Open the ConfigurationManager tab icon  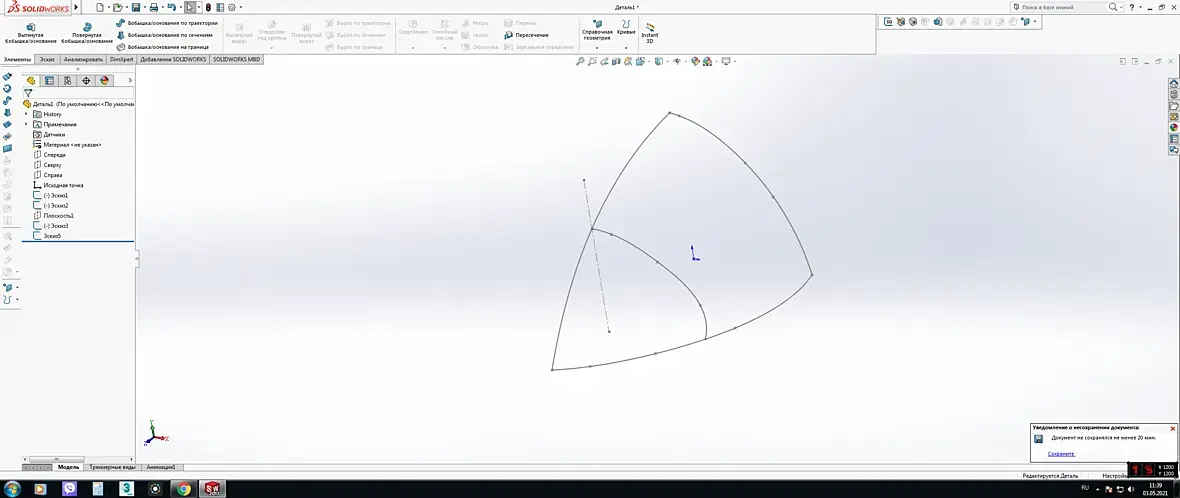[x=68, y=80]
